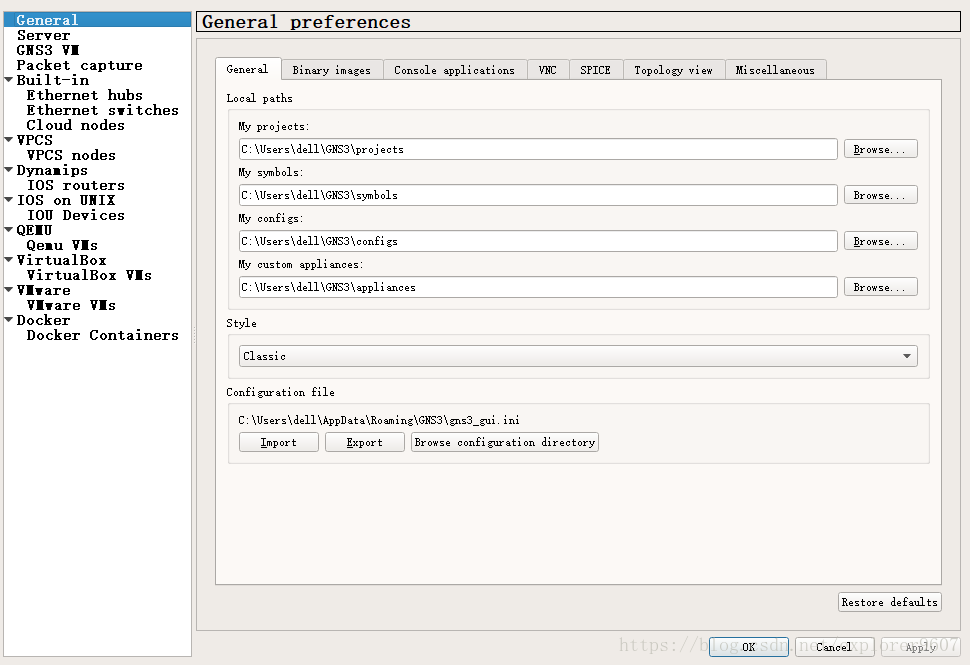Browse for the My symbols folder
This screenshot has width=970, height=665.
[x=880, y=195]
